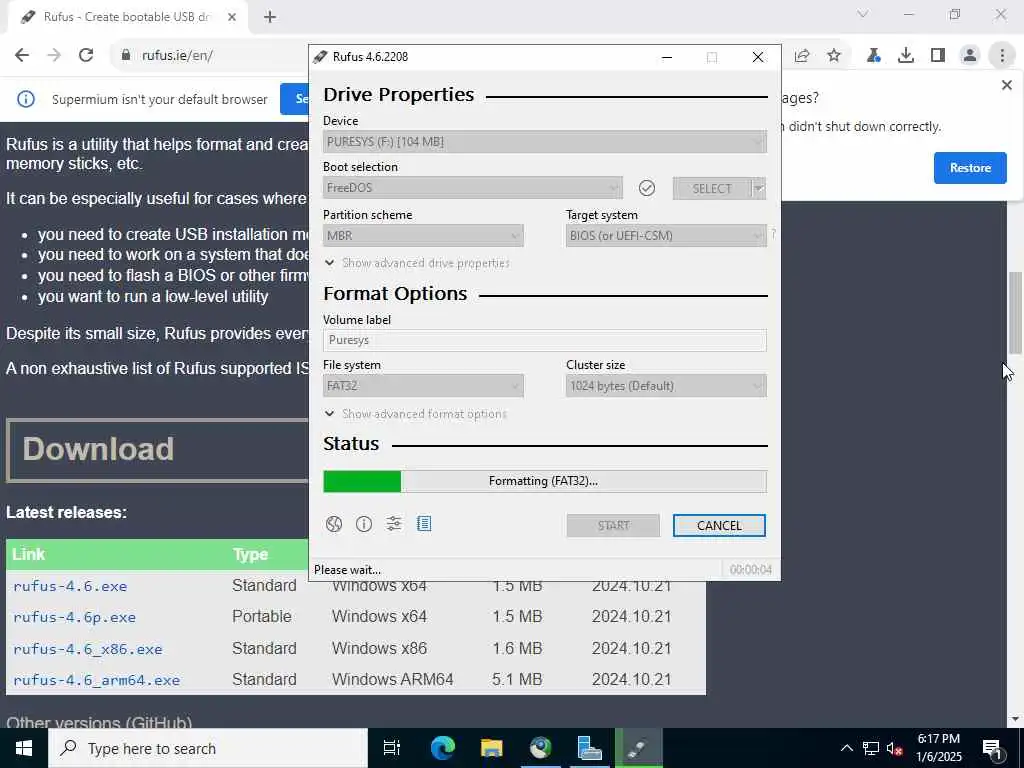Open the Boot selection FreeDOS dropdown

472,188
